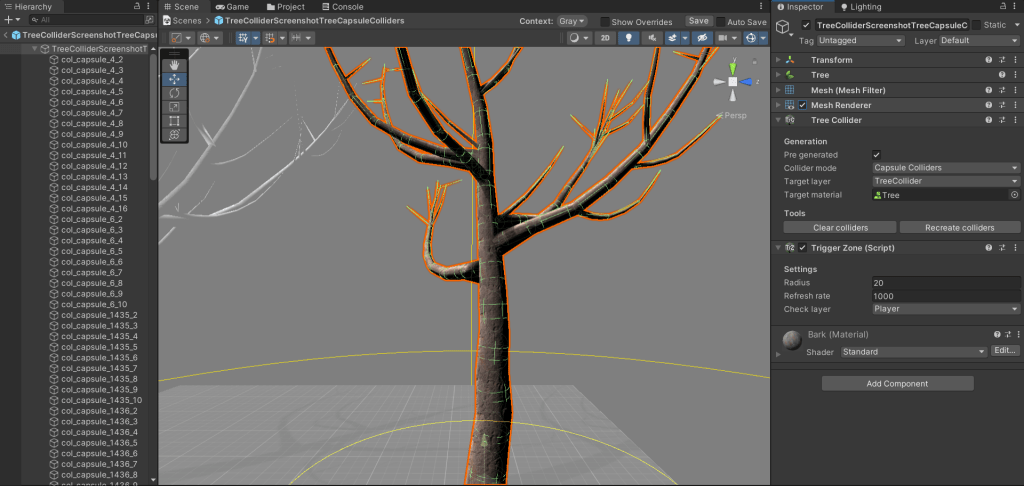Expand the Transform component

tap(779, 60)
